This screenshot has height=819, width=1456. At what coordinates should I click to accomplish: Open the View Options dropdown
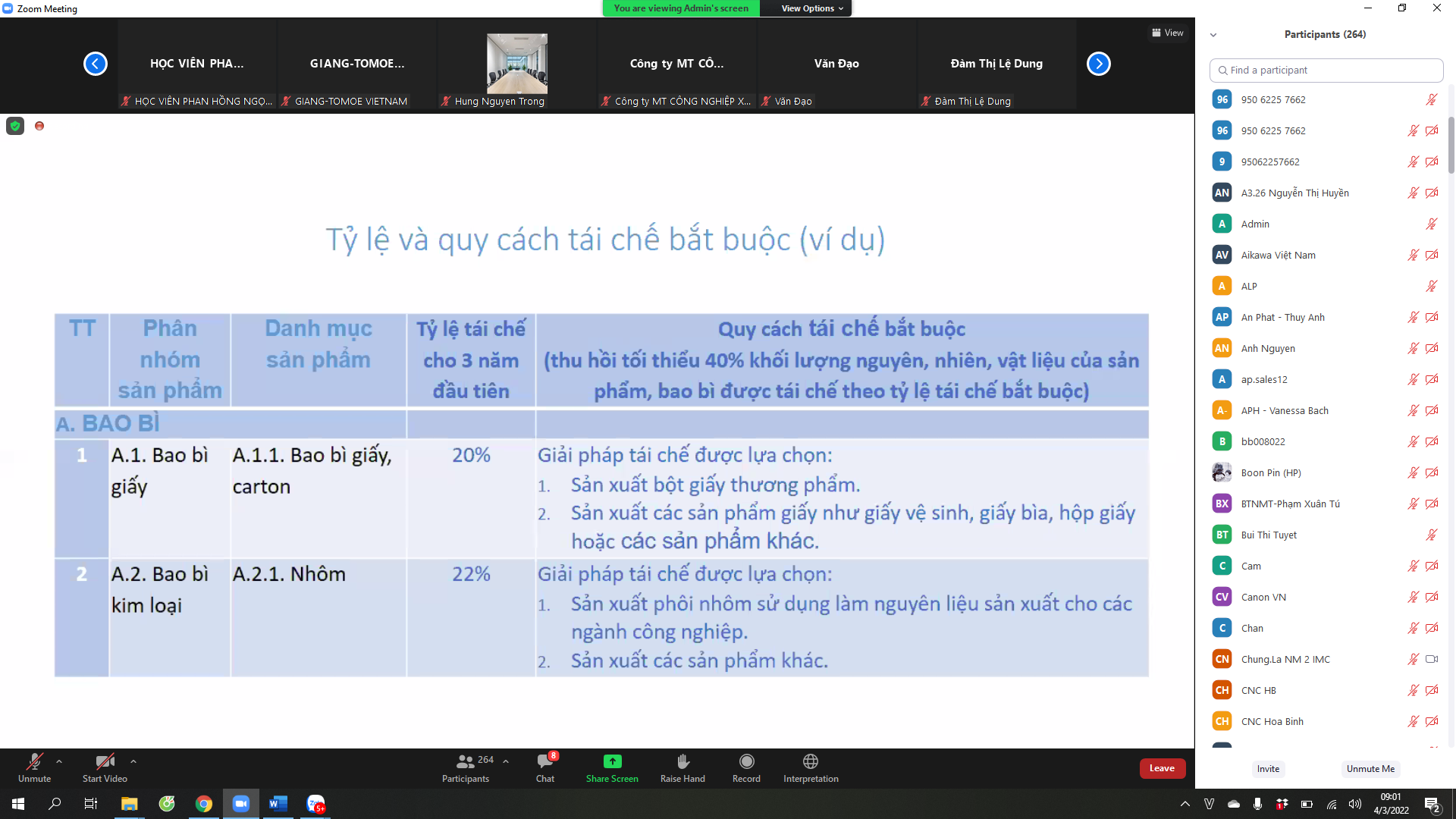(x=811, y=8)
